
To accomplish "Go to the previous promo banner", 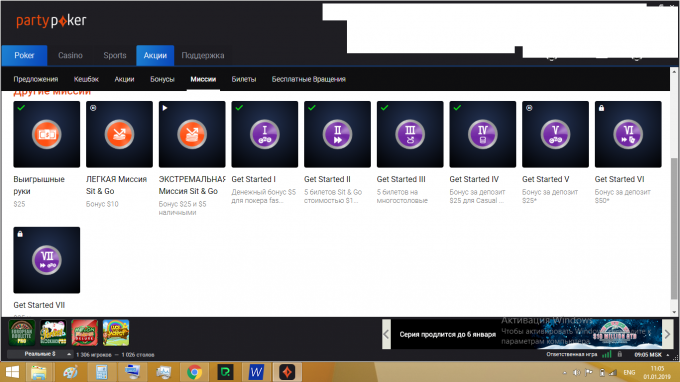I will click(x=386, y=334).
